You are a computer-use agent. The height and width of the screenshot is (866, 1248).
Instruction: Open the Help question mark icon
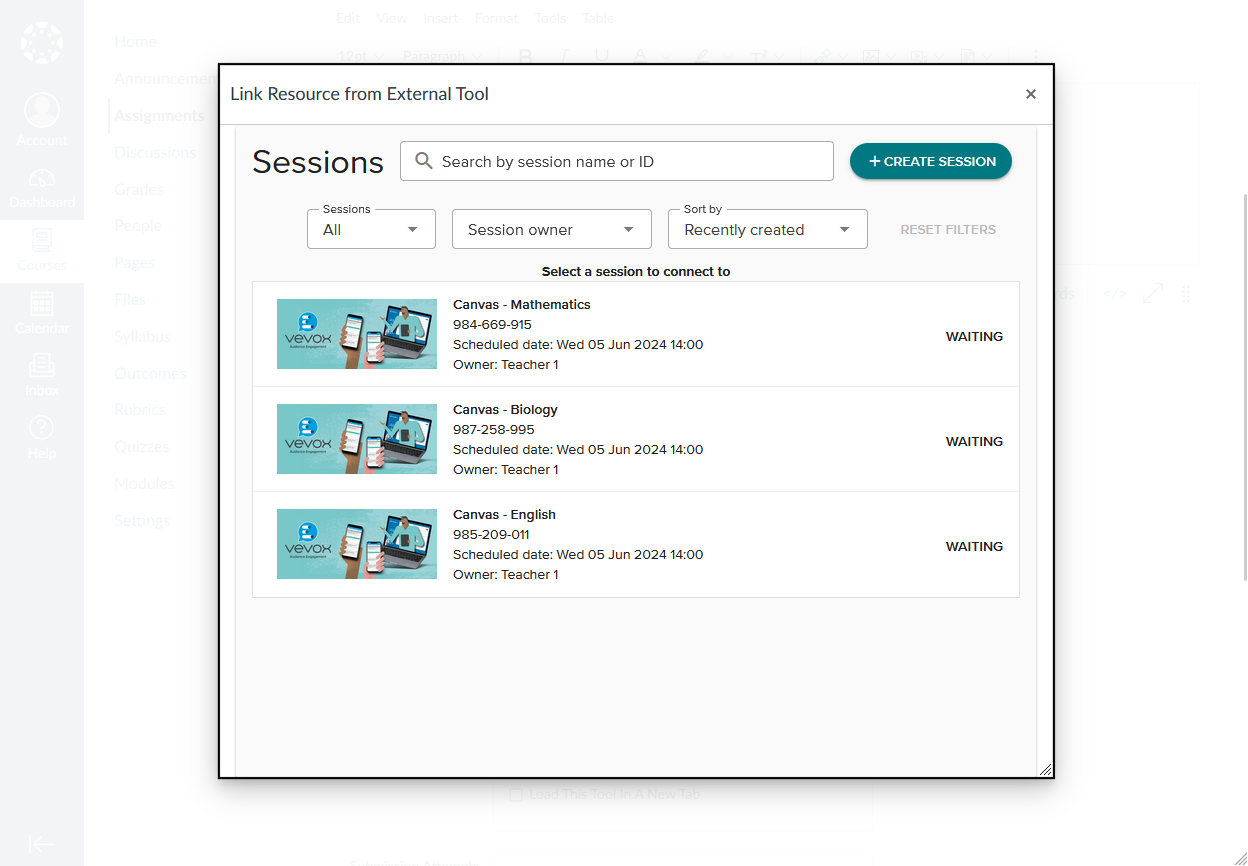(41, 436)
